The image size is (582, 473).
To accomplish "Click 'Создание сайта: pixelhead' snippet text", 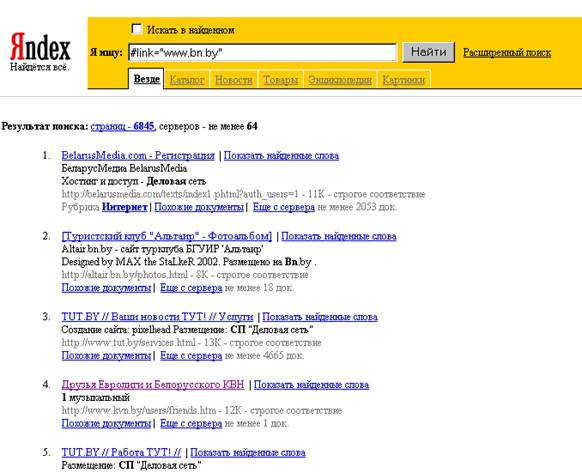I will point(116,329).
